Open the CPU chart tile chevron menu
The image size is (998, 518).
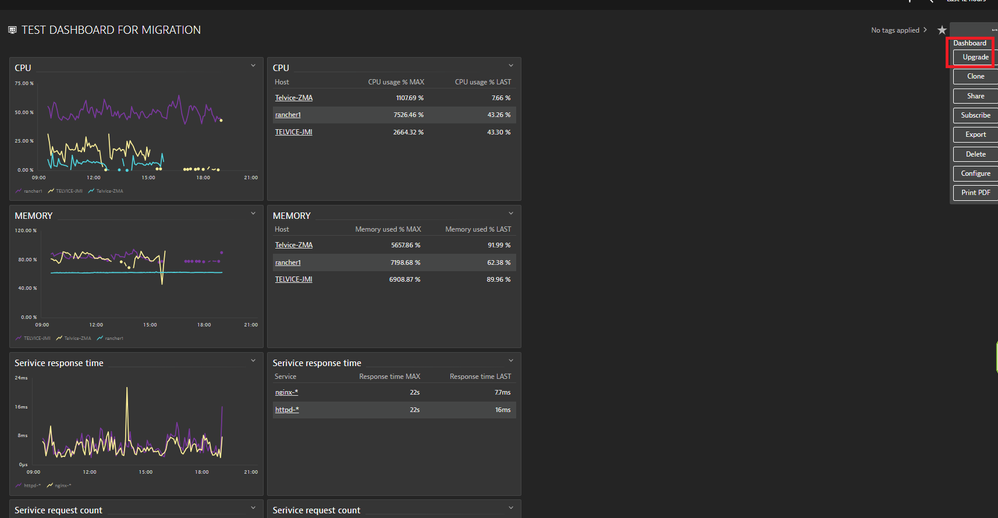pyautogui.click(x=253, y=66)
